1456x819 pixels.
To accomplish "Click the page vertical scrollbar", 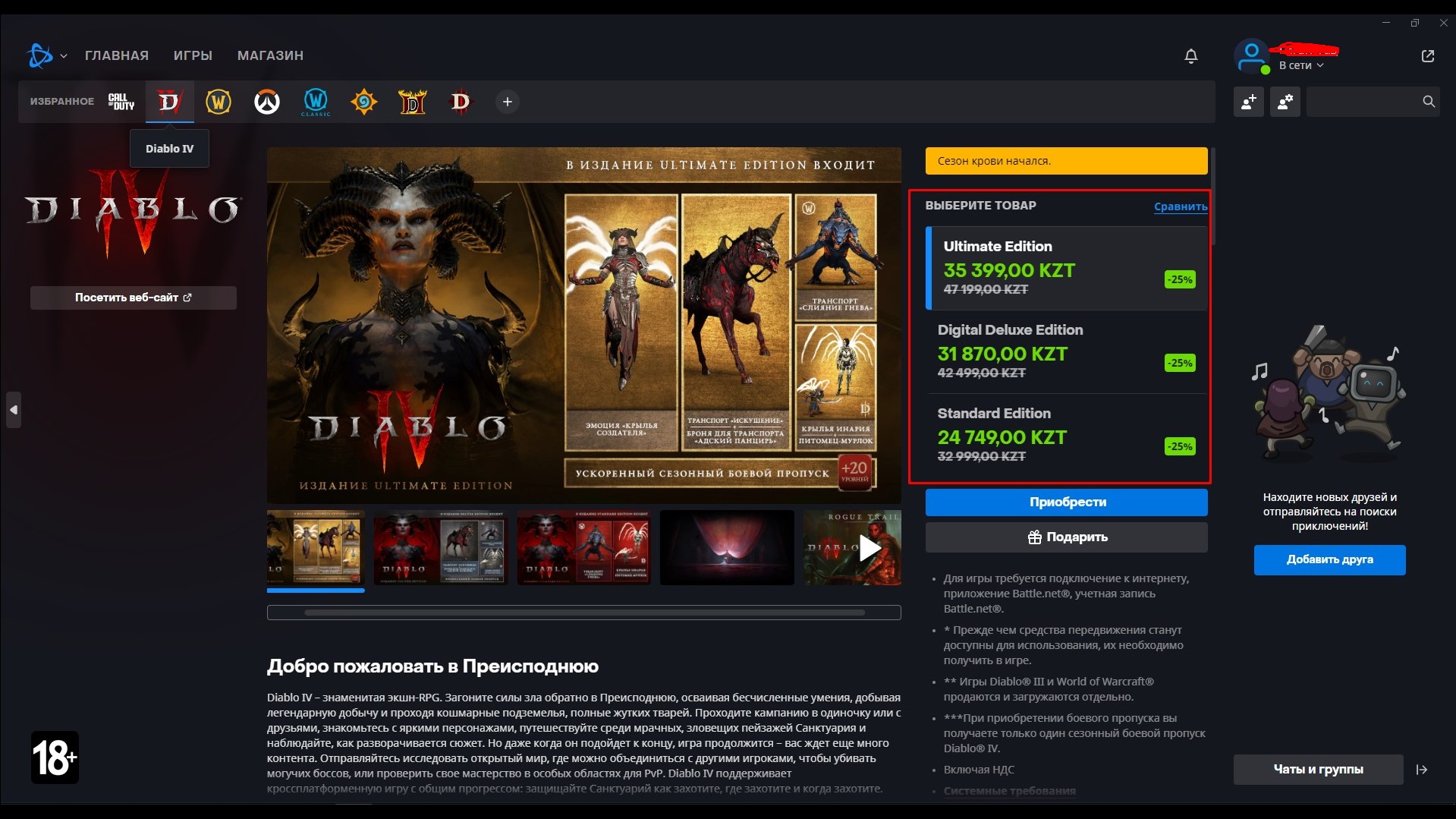I will tap(1213, 197).
